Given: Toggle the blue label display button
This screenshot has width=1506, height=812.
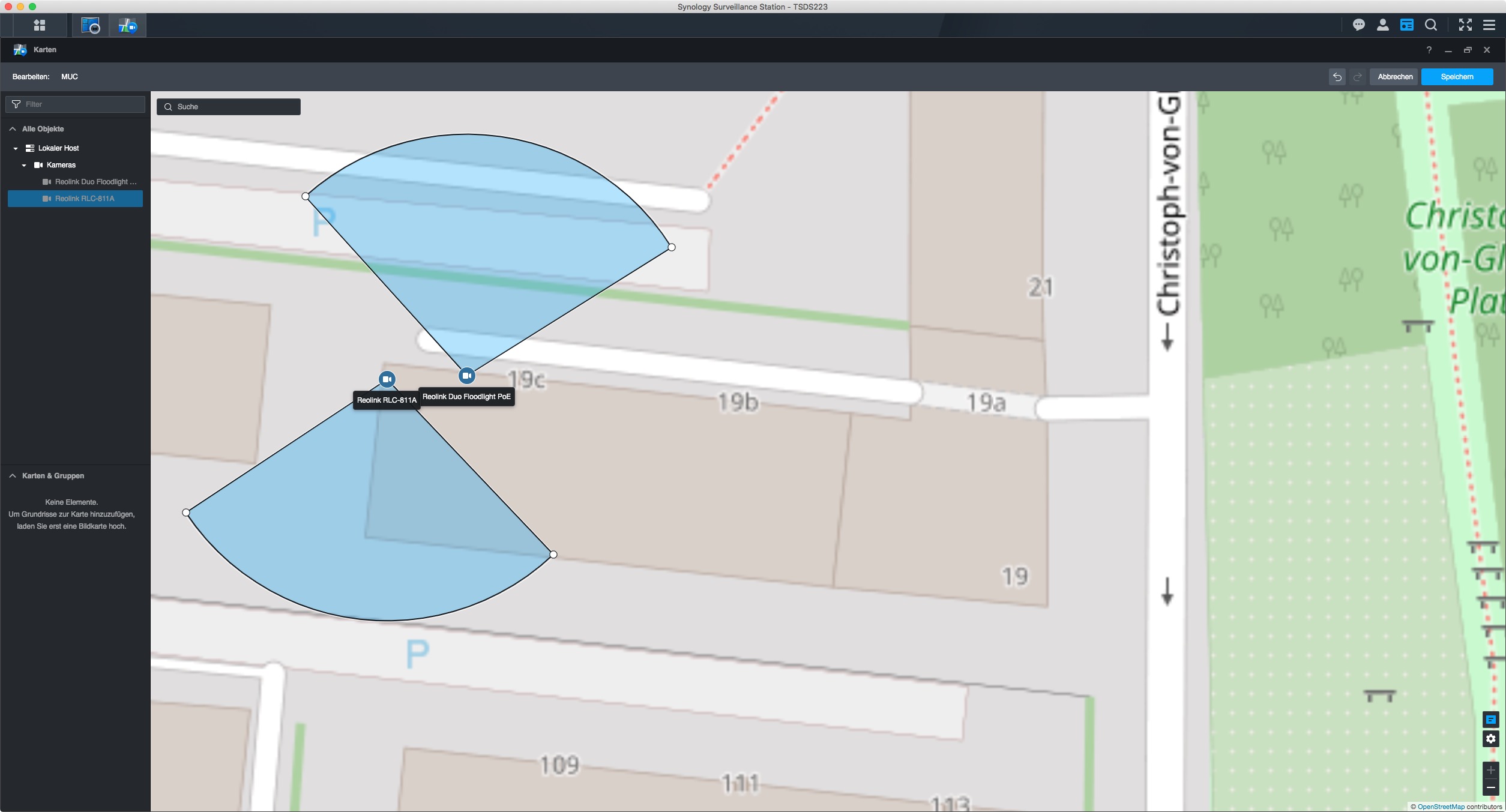Looking at the screenshot, I should pos(1491,720).
